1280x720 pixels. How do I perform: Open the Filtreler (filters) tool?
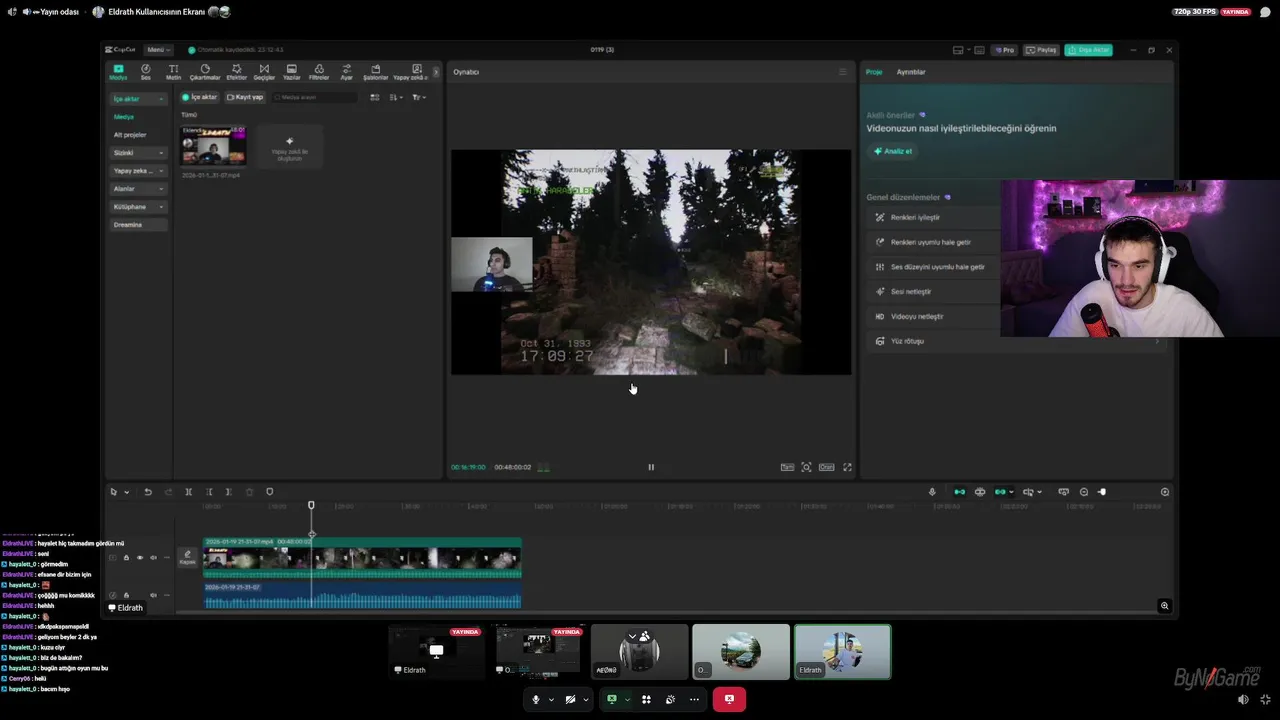(319, 72)
